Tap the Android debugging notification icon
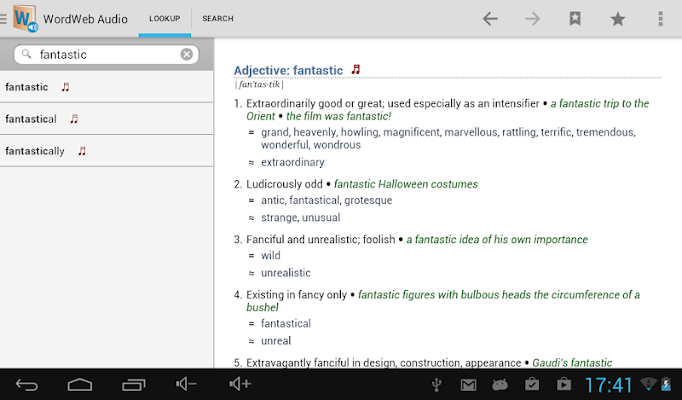The height and width of the screenshot is (400, 682). click(500, 384)
